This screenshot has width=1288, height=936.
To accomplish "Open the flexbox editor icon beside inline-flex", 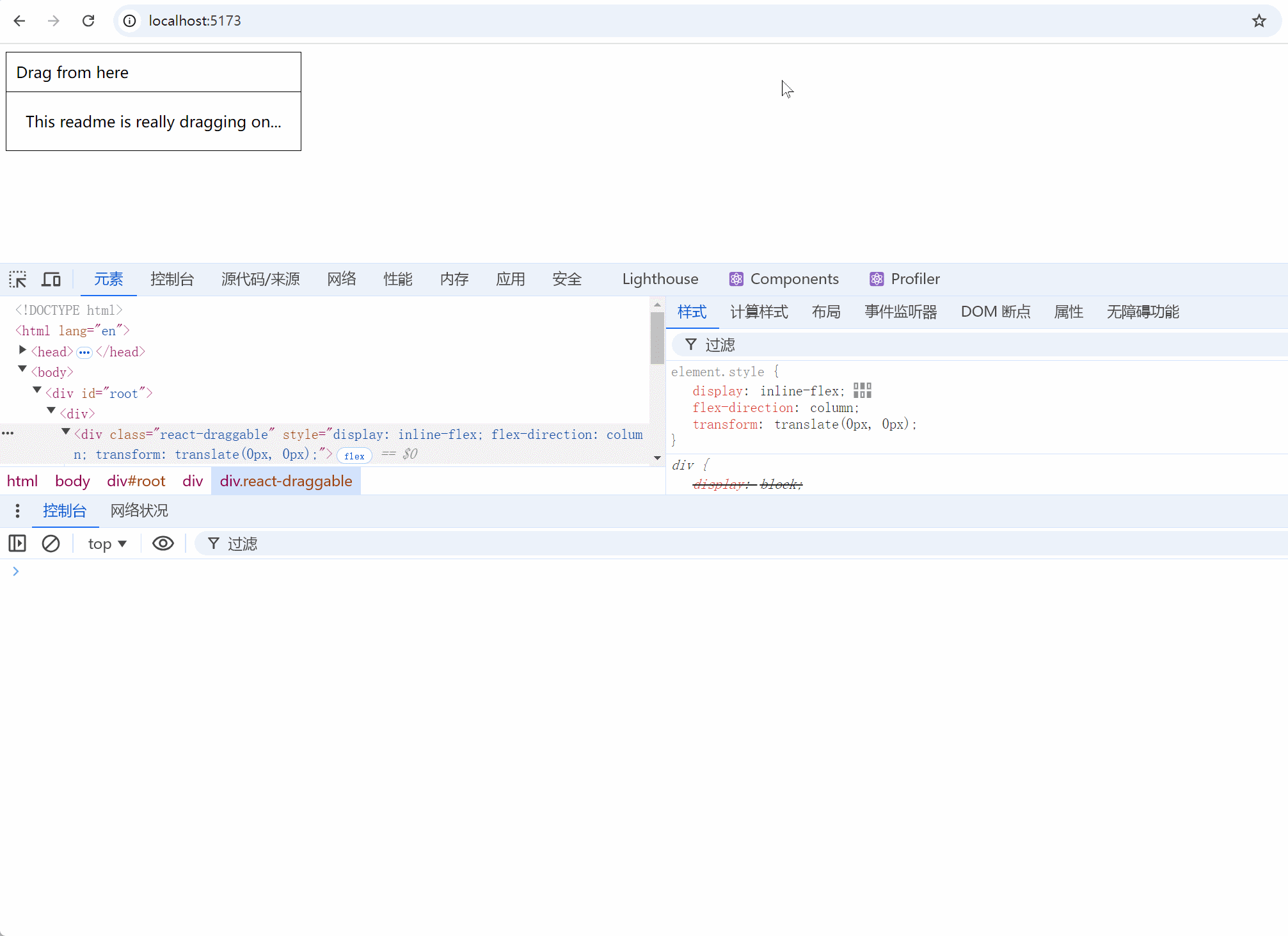I will click(x=862, y=391).
